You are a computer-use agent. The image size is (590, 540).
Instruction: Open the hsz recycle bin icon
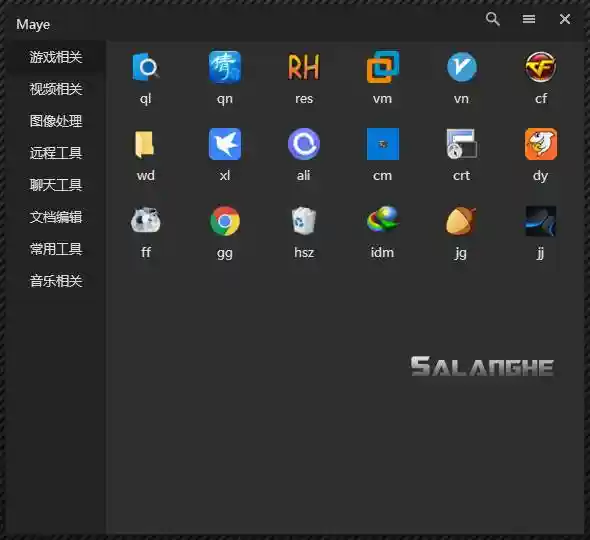pyautogui.click(x=304, y=221)
